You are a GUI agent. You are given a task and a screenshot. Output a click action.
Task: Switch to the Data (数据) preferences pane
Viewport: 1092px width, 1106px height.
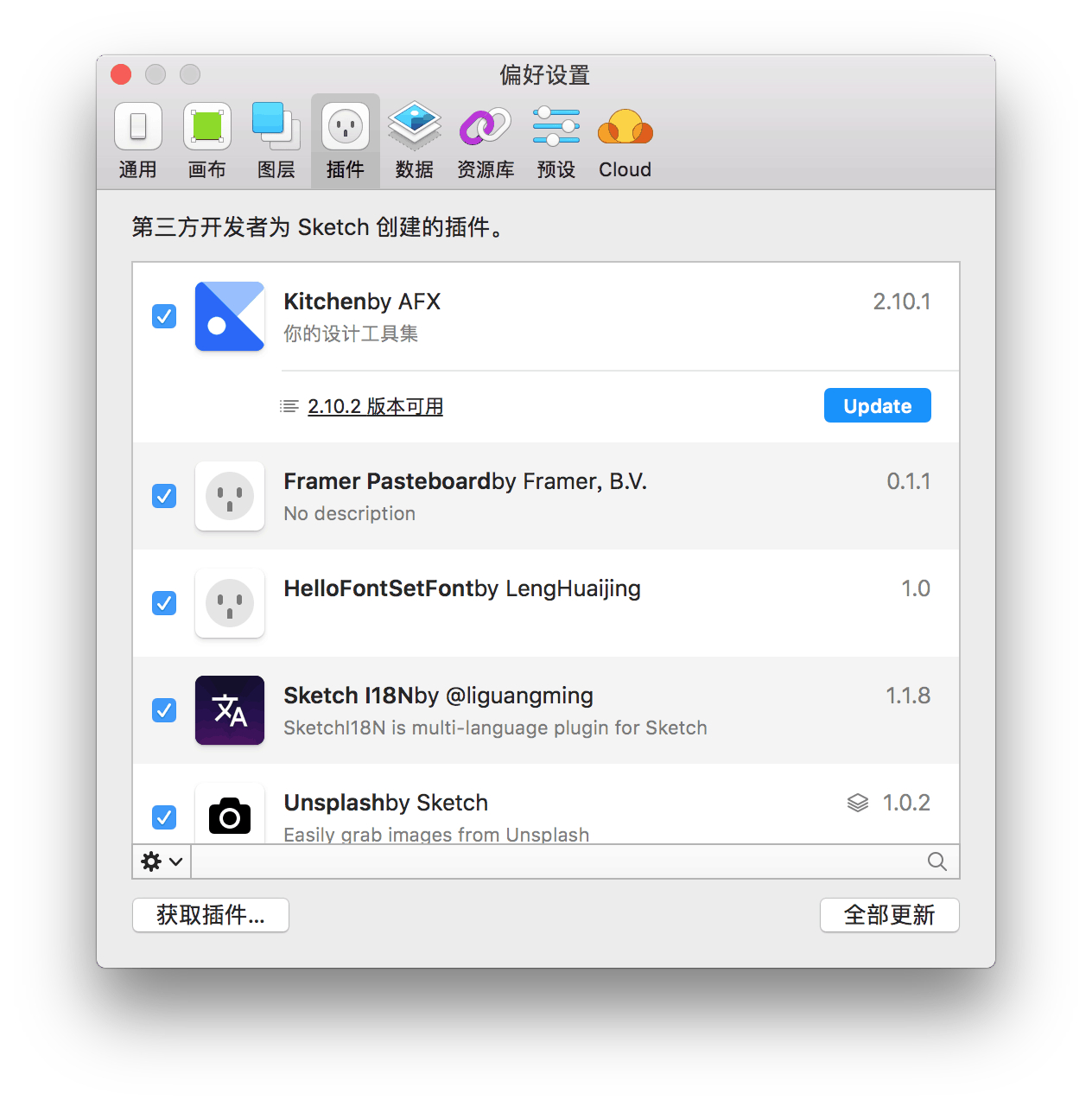(x=415, y=140)
